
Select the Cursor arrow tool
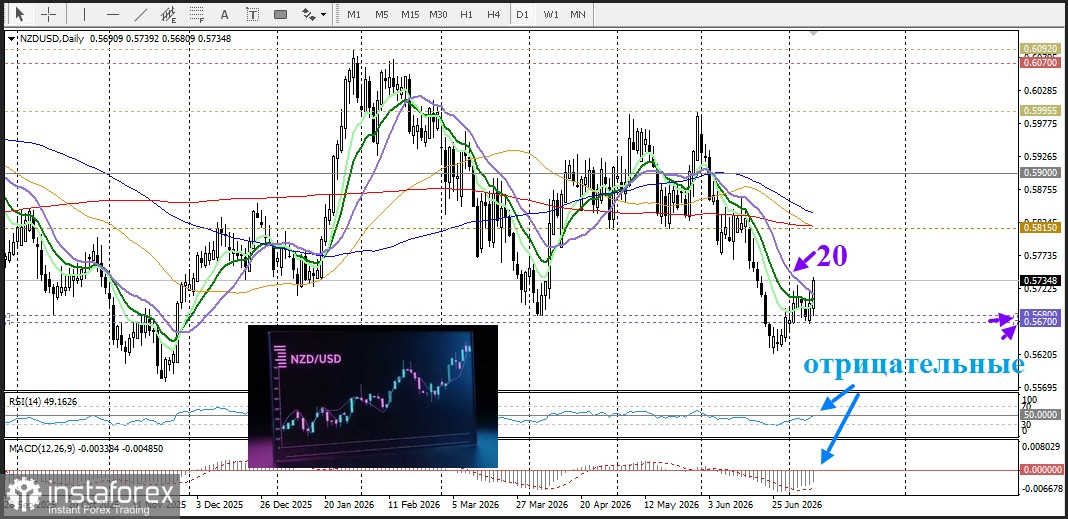coord(19,14)
